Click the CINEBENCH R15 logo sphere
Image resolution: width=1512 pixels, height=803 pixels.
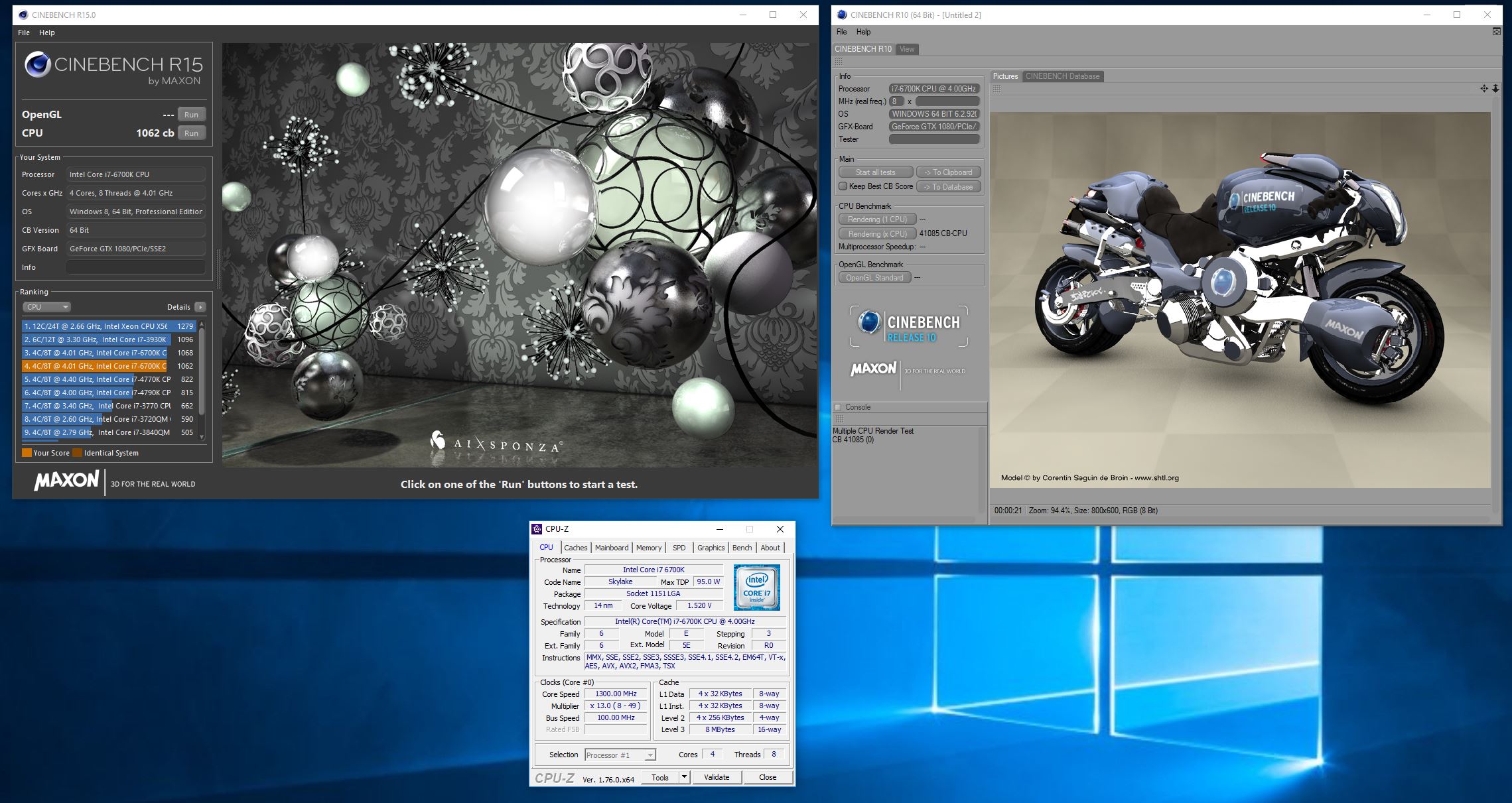pyautogui.click(x=37, y=65)
